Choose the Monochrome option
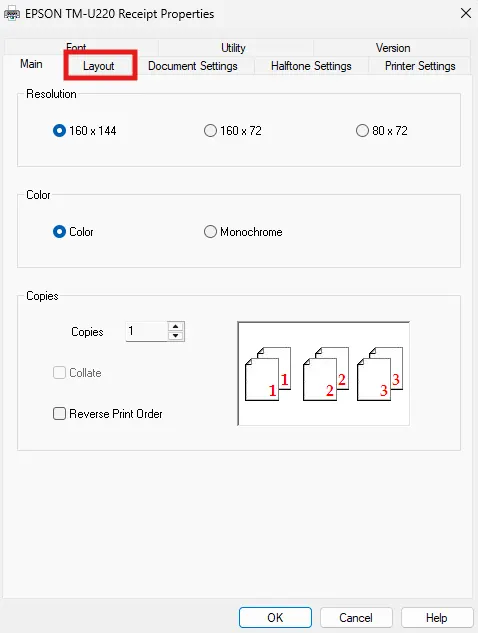Image resolution: width=478 pixels, height=633 pixels. coord(243,232)
